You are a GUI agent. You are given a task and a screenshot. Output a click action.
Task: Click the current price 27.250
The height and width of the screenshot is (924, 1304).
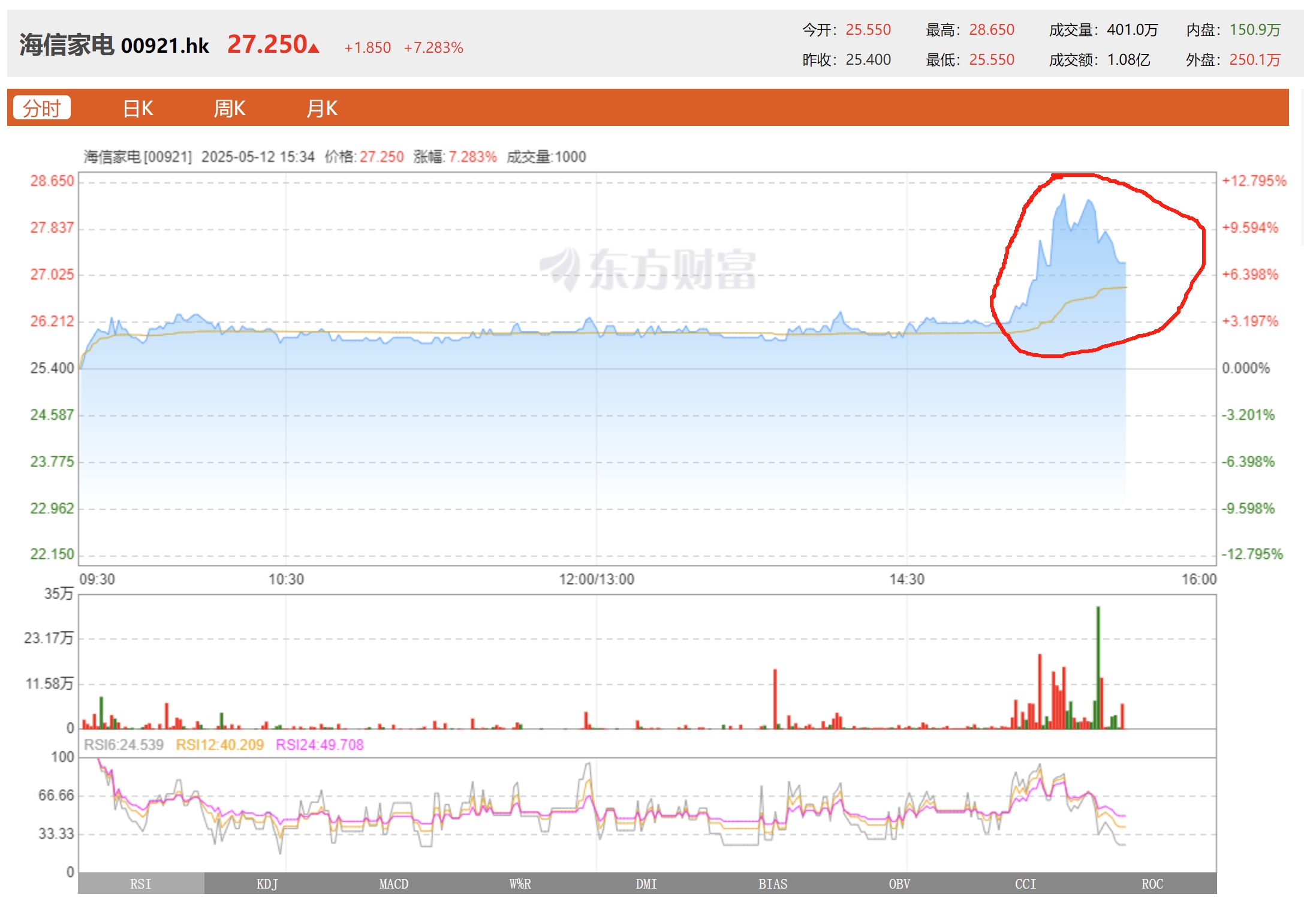pos(267,44)
